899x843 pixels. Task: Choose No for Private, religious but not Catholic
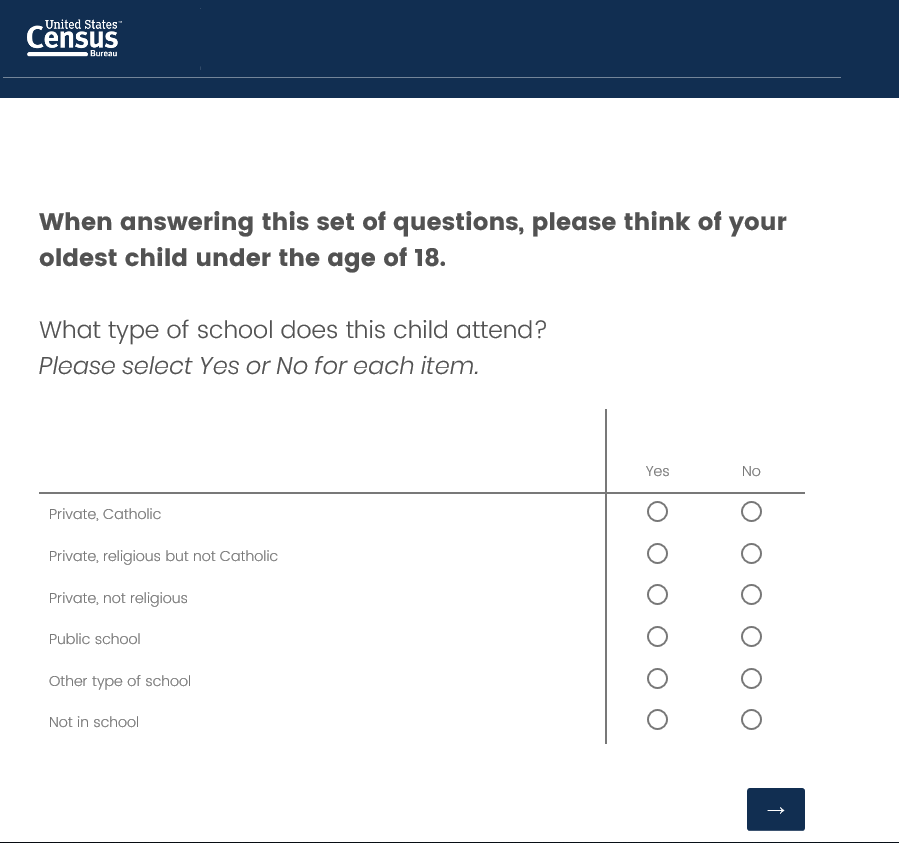point(752,554)
